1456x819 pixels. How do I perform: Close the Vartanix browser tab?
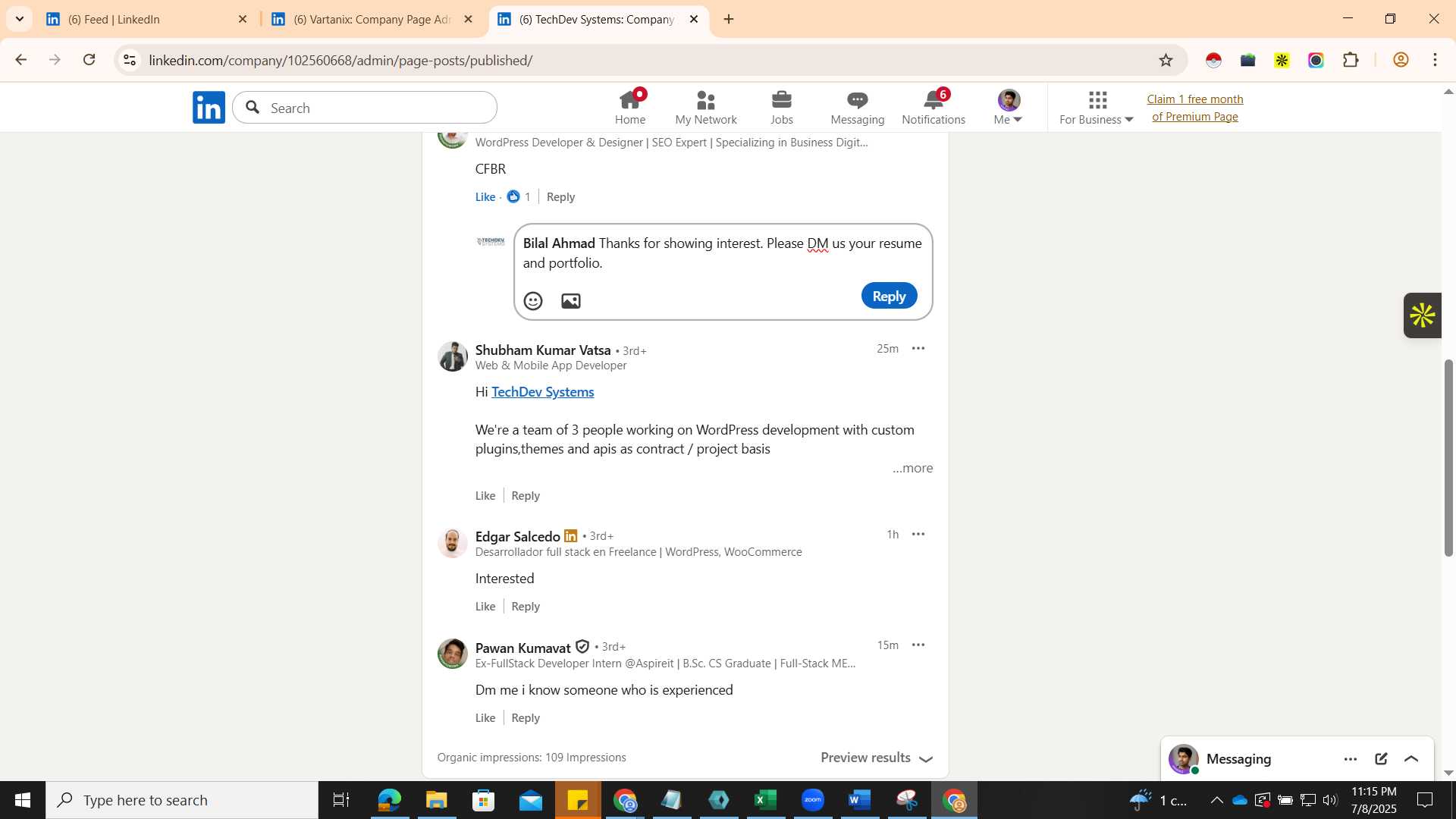tap(468, 19)
